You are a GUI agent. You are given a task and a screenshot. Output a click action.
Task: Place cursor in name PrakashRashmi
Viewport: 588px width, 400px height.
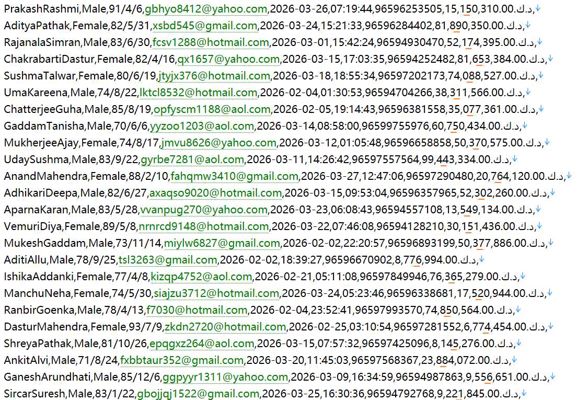pos(39,9)
